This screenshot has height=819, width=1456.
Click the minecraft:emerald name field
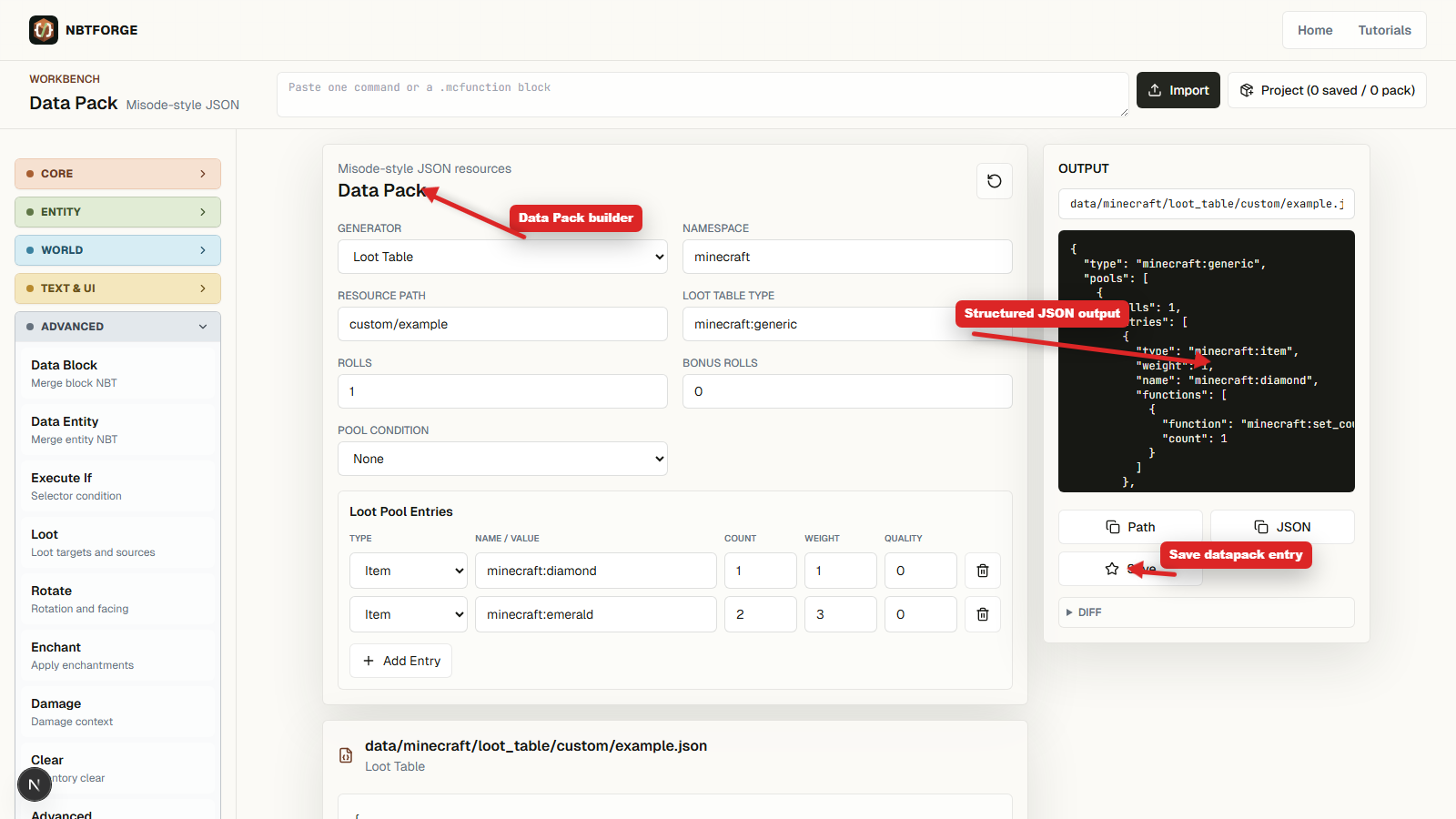[596, 614]
